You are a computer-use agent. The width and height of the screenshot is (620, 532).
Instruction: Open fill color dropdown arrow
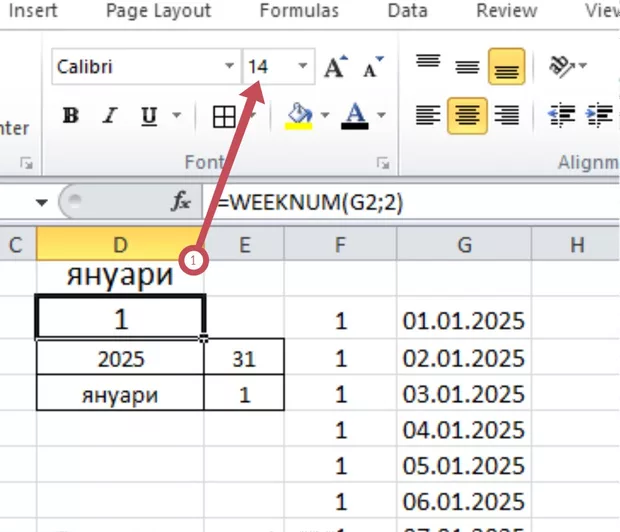coord(325,115)
